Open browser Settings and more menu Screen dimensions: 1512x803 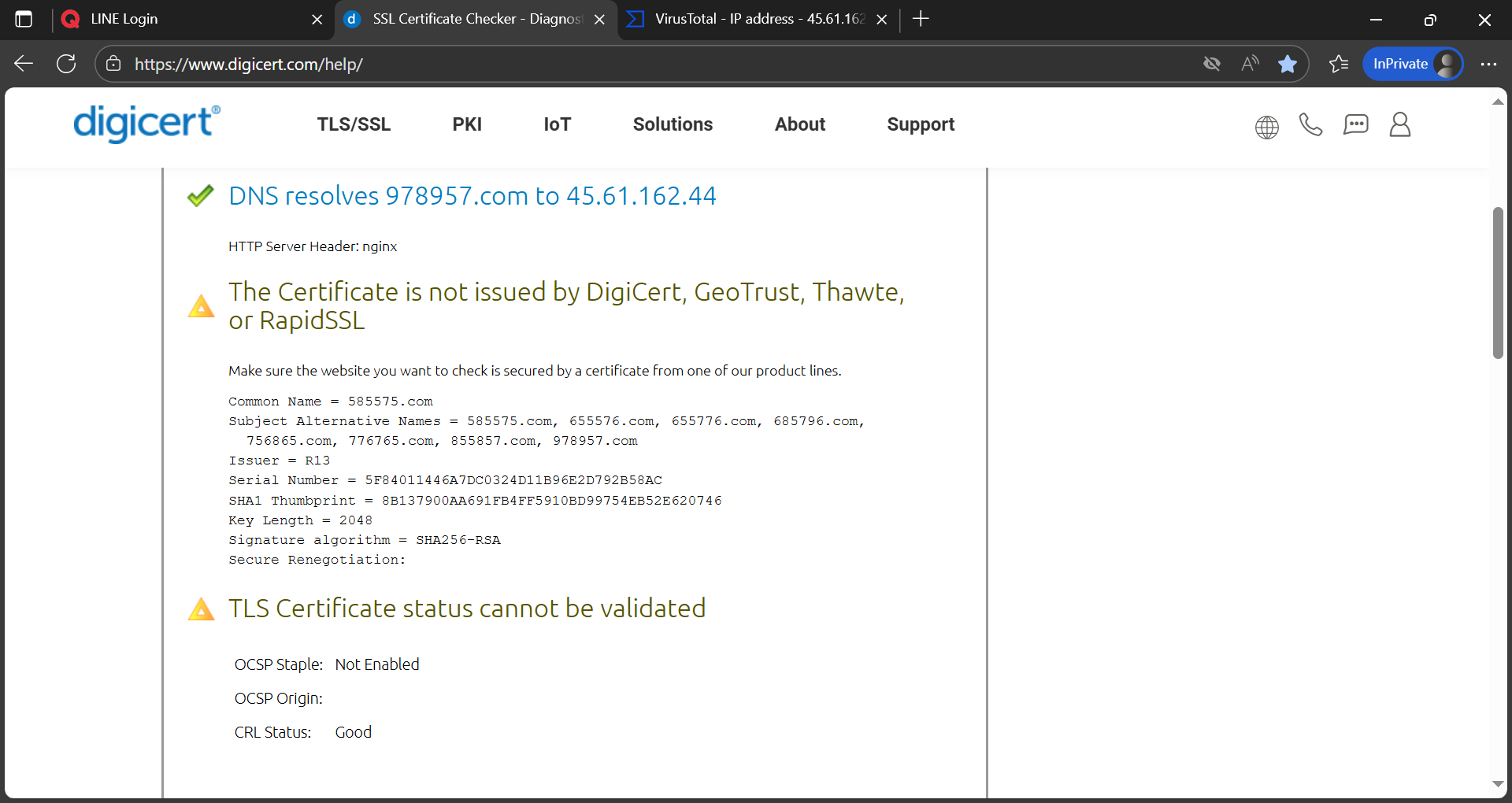1488,64
